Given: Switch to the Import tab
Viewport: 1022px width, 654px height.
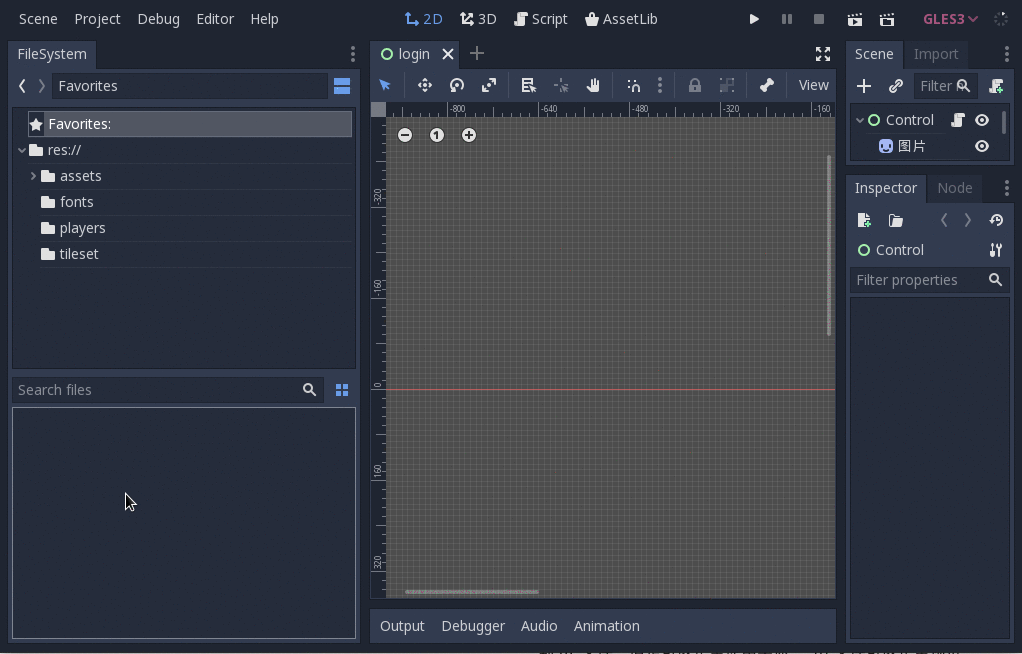Looking at the screenshot, I should pyautogui.click(x=936, y=54).
